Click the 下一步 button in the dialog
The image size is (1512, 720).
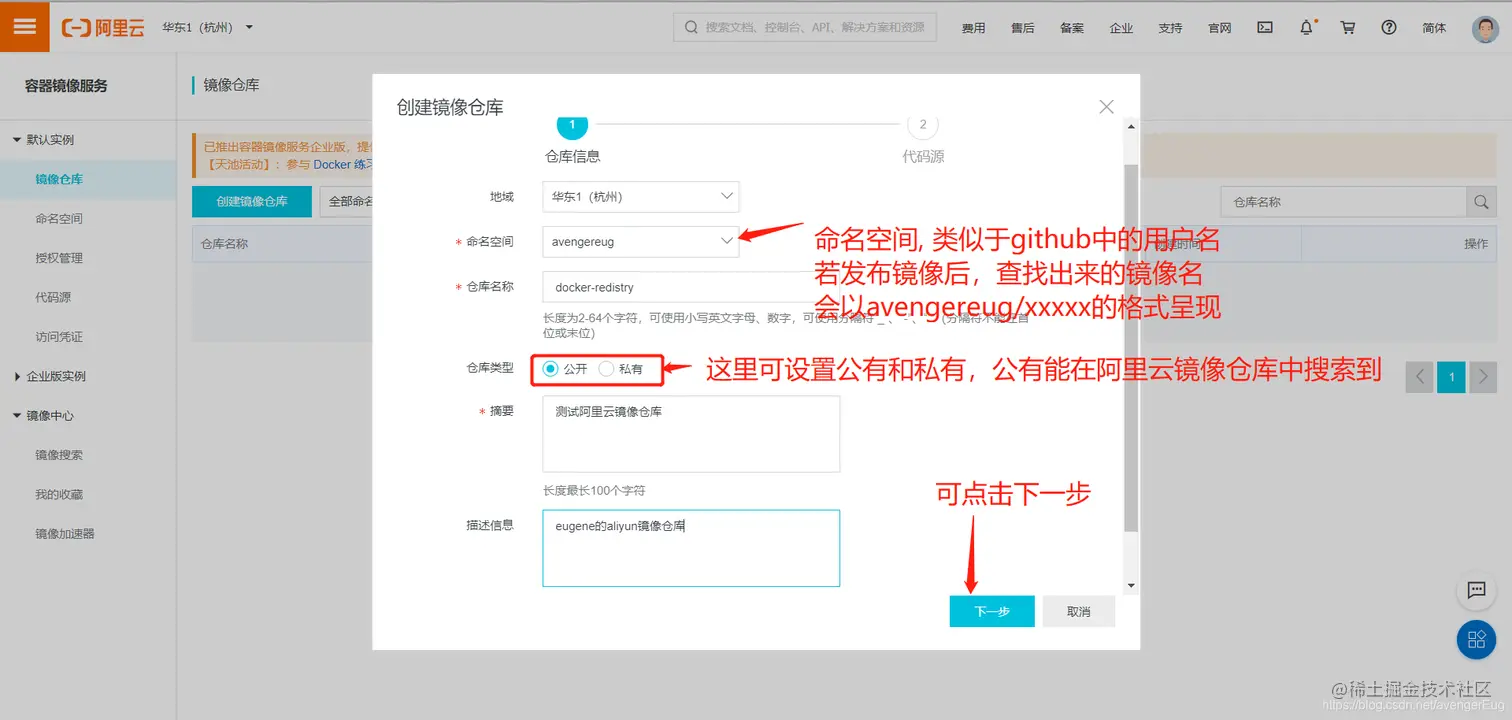[991, 610]
